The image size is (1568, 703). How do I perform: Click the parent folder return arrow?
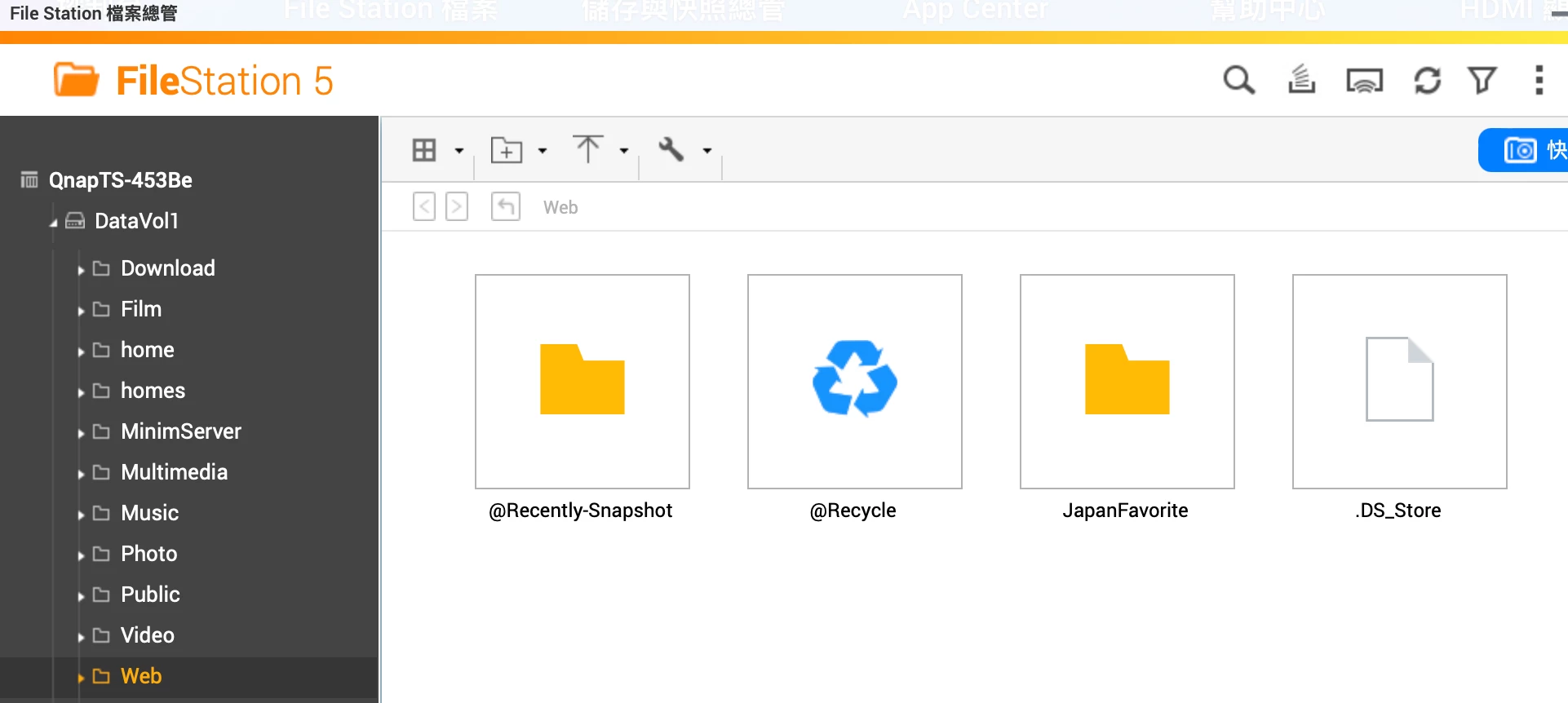click(x=506, y=206)
